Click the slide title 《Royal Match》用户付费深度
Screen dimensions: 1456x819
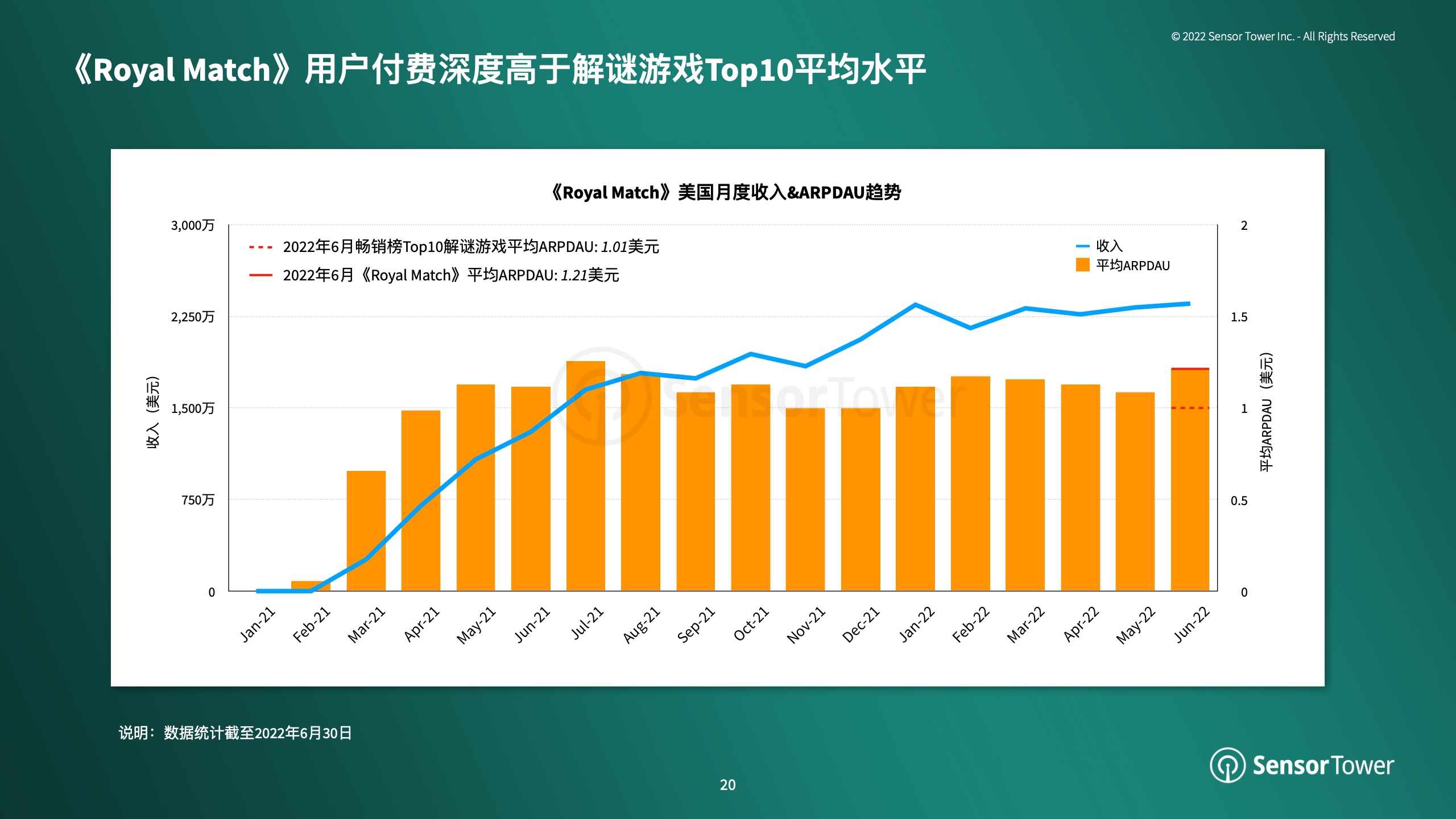pyautogui.click(x=500, y=69)
